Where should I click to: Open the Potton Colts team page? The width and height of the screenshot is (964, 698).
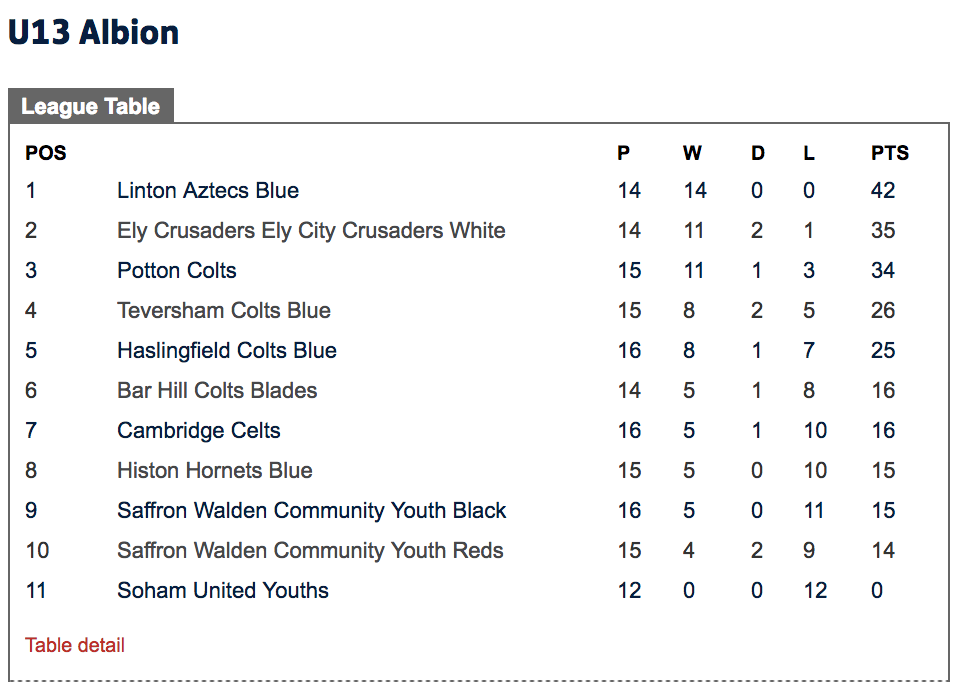(176, 271)
